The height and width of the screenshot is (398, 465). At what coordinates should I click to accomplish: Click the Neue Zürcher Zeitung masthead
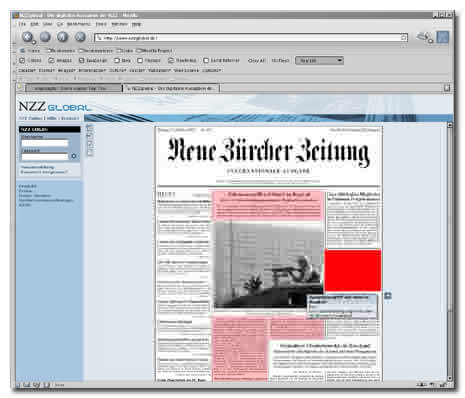click(x=269, y=152)
